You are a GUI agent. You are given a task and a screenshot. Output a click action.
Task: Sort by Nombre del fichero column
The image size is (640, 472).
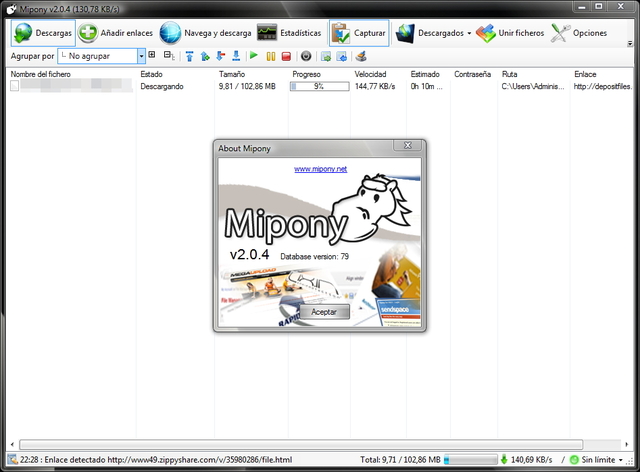[x=40, y=74]
